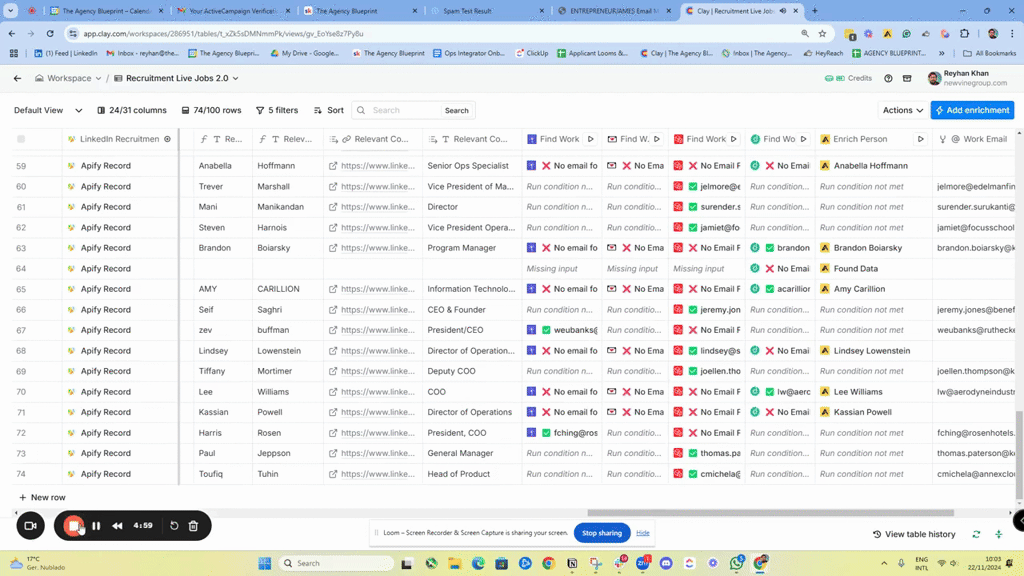This screenshot has height=576, width=1024.
Task: Click the Credits icon in header
Action: coord(853,78)
